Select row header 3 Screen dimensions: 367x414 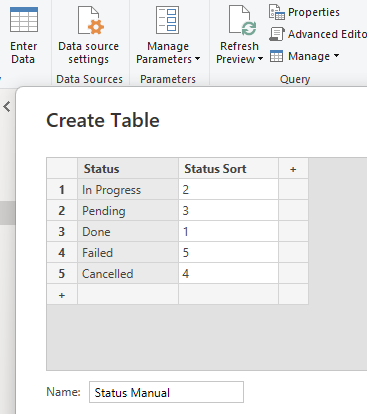62,232
